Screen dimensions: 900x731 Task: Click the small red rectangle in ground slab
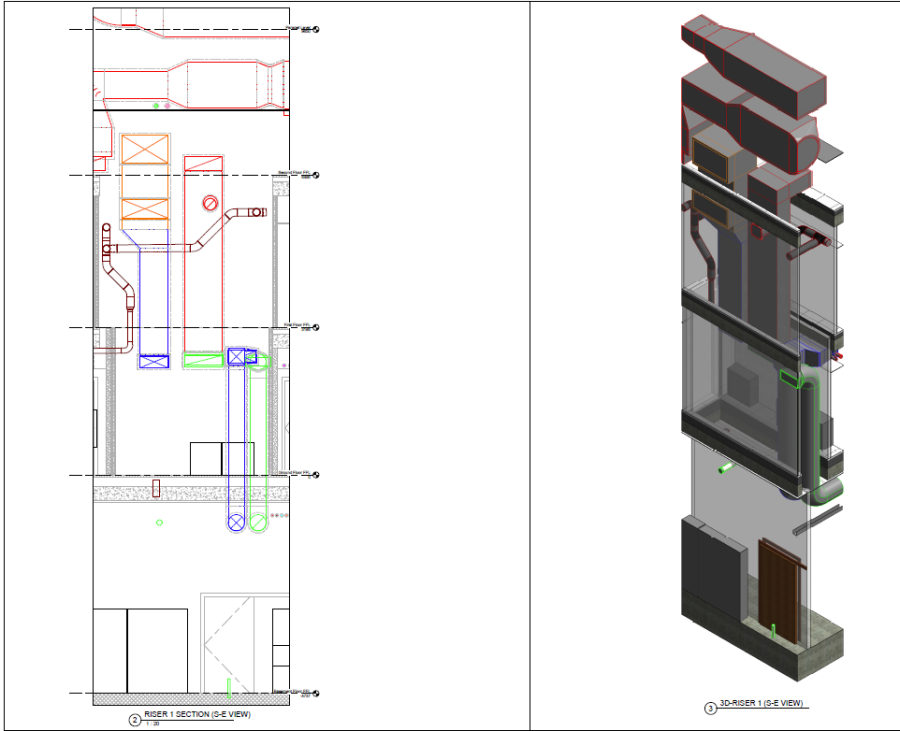point(156,488)
